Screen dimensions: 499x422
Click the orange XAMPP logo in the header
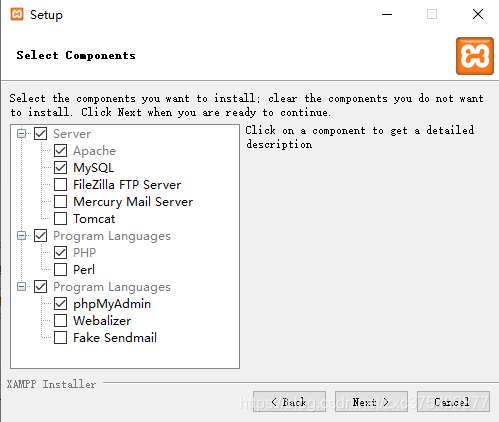pos(475,56)
